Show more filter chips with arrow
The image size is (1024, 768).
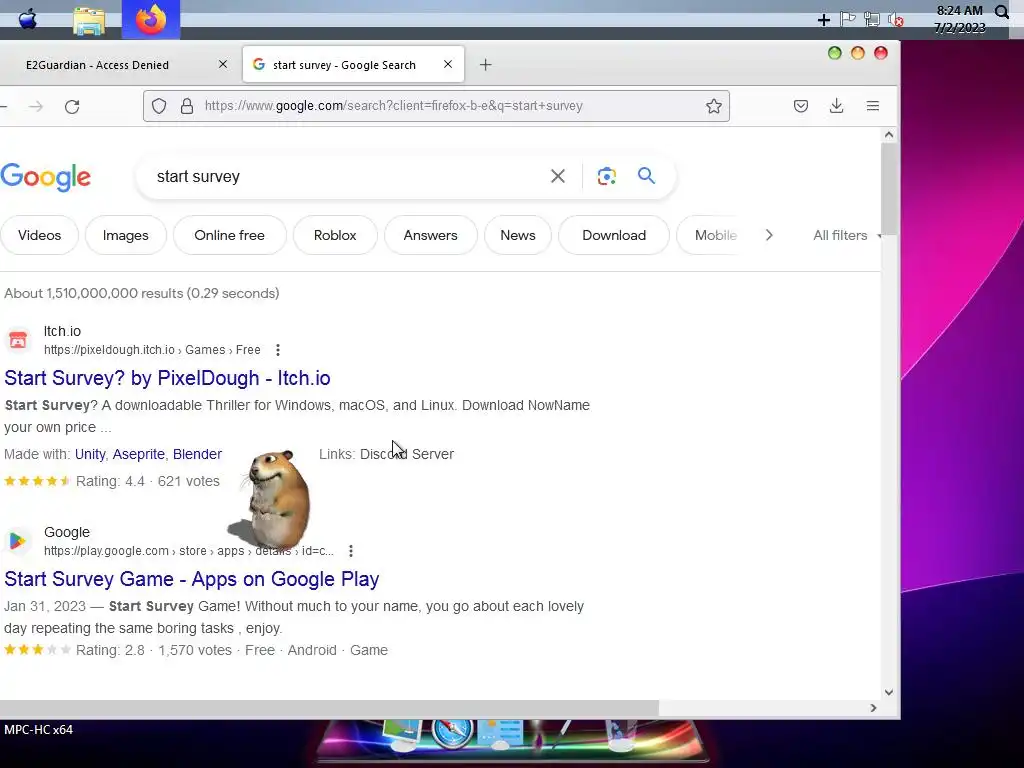pyautogui.click(x=769, y=235)
